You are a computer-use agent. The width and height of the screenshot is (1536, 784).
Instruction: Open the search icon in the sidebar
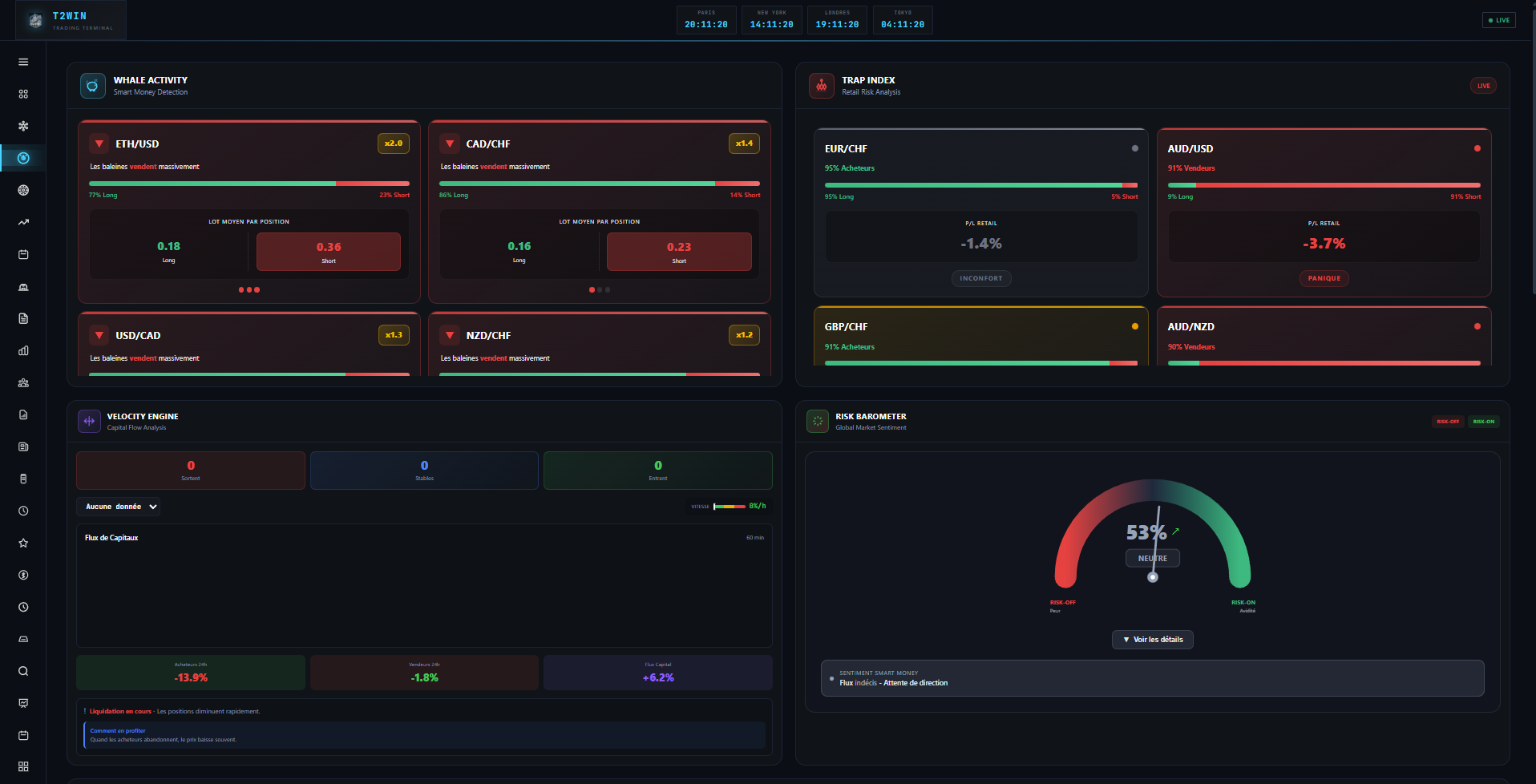click(22, 671)
